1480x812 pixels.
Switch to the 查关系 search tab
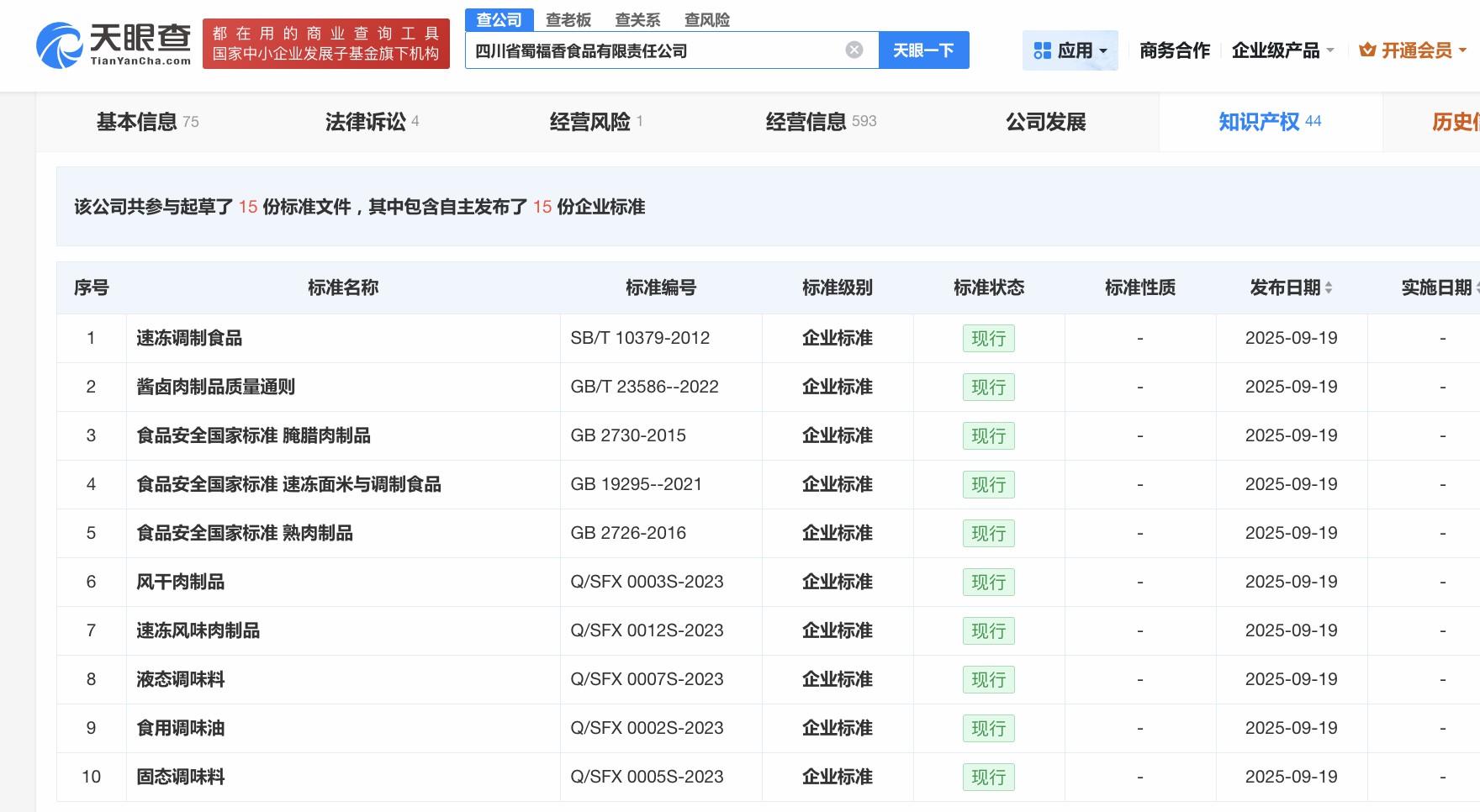(637, 19)
